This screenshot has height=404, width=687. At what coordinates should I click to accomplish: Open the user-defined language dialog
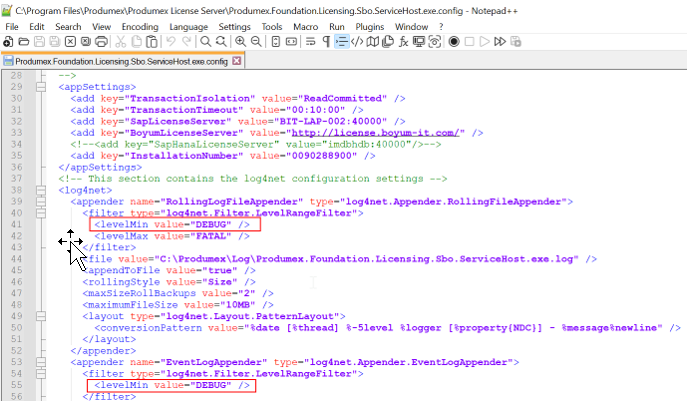pos(357,42)
